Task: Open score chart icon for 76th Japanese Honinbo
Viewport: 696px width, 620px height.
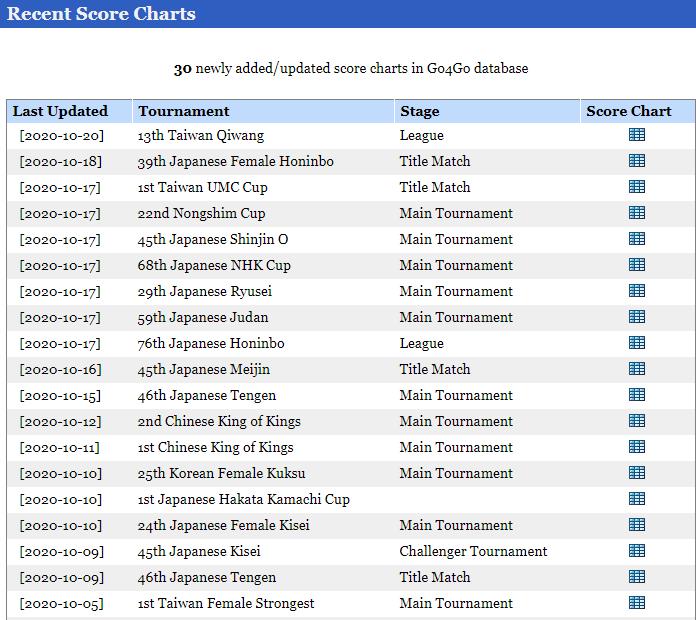Action: click(637, 343)
